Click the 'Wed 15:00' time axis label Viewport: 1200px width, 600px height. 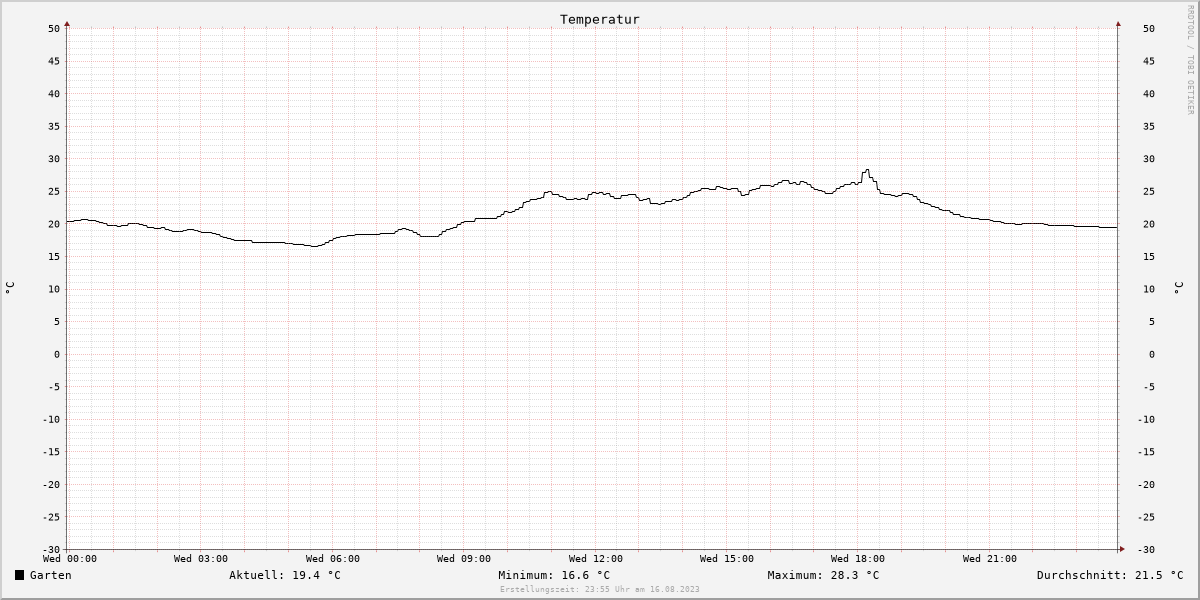pyautogui.click(x=727, y=559)
